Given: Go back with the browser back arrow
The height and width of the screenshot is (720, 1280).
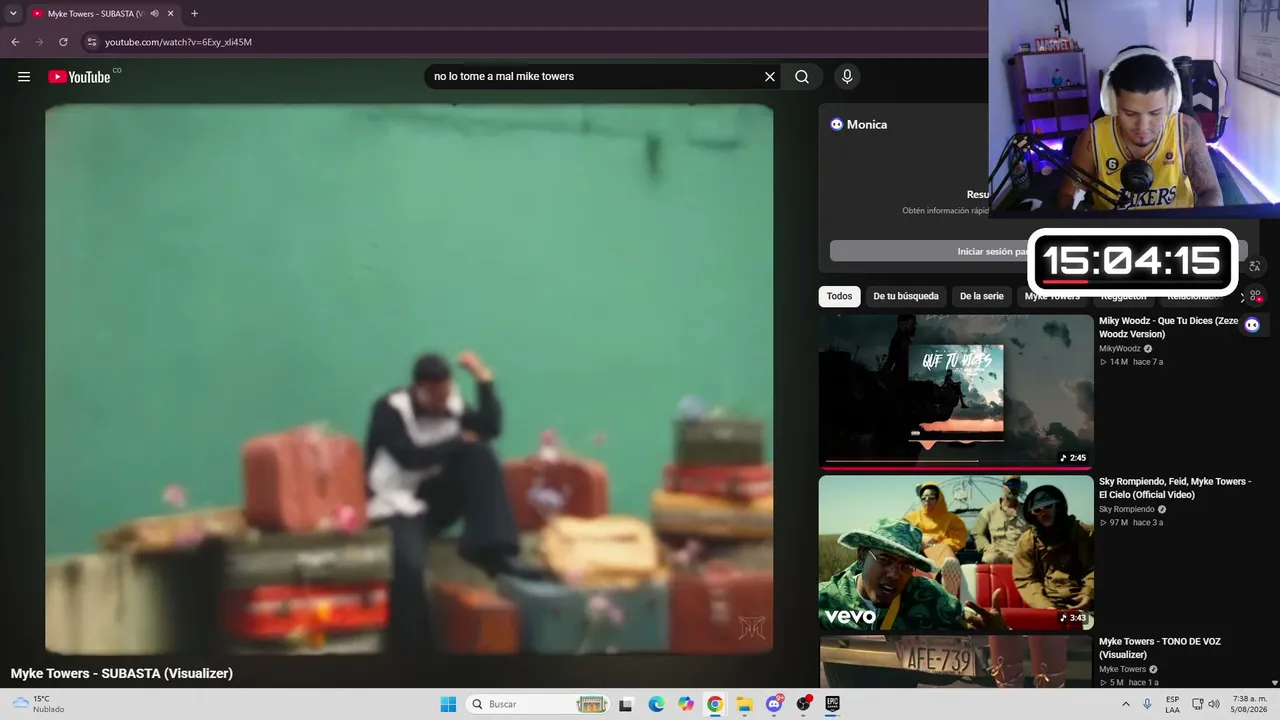Looking at the screenshot, I should [15, 42].
